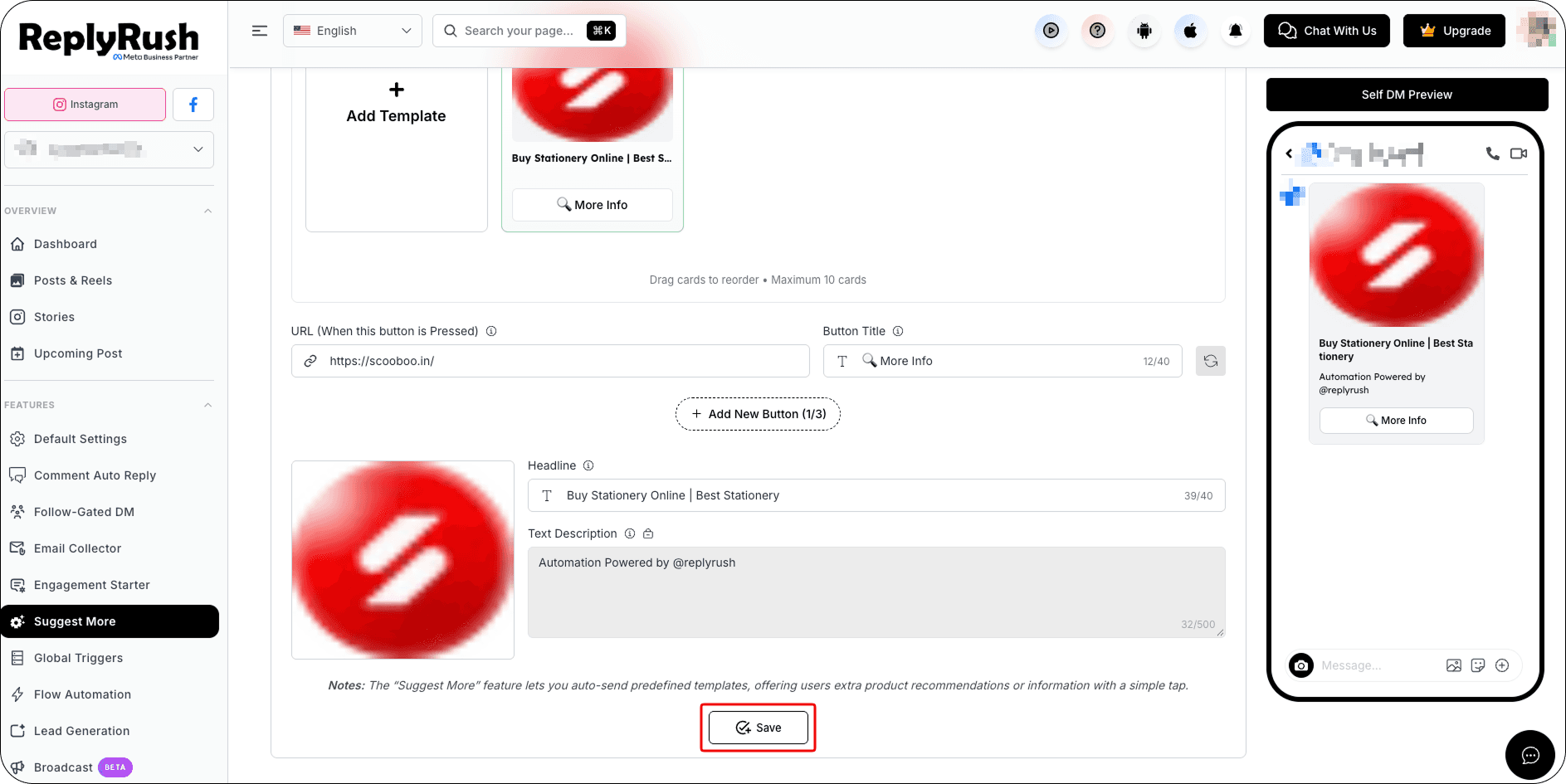Collapse the Features section
Screen dimensions: 1566x784
tap(208, 405)
